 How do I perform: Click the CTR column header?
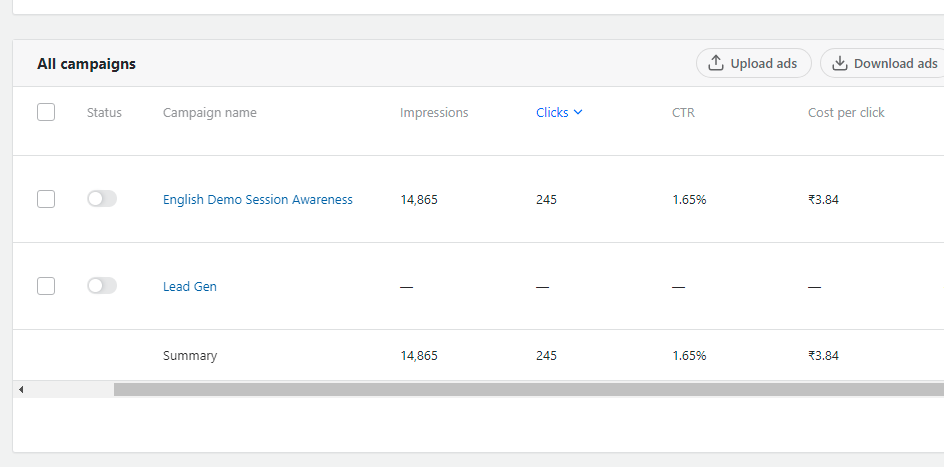(683, 113)
